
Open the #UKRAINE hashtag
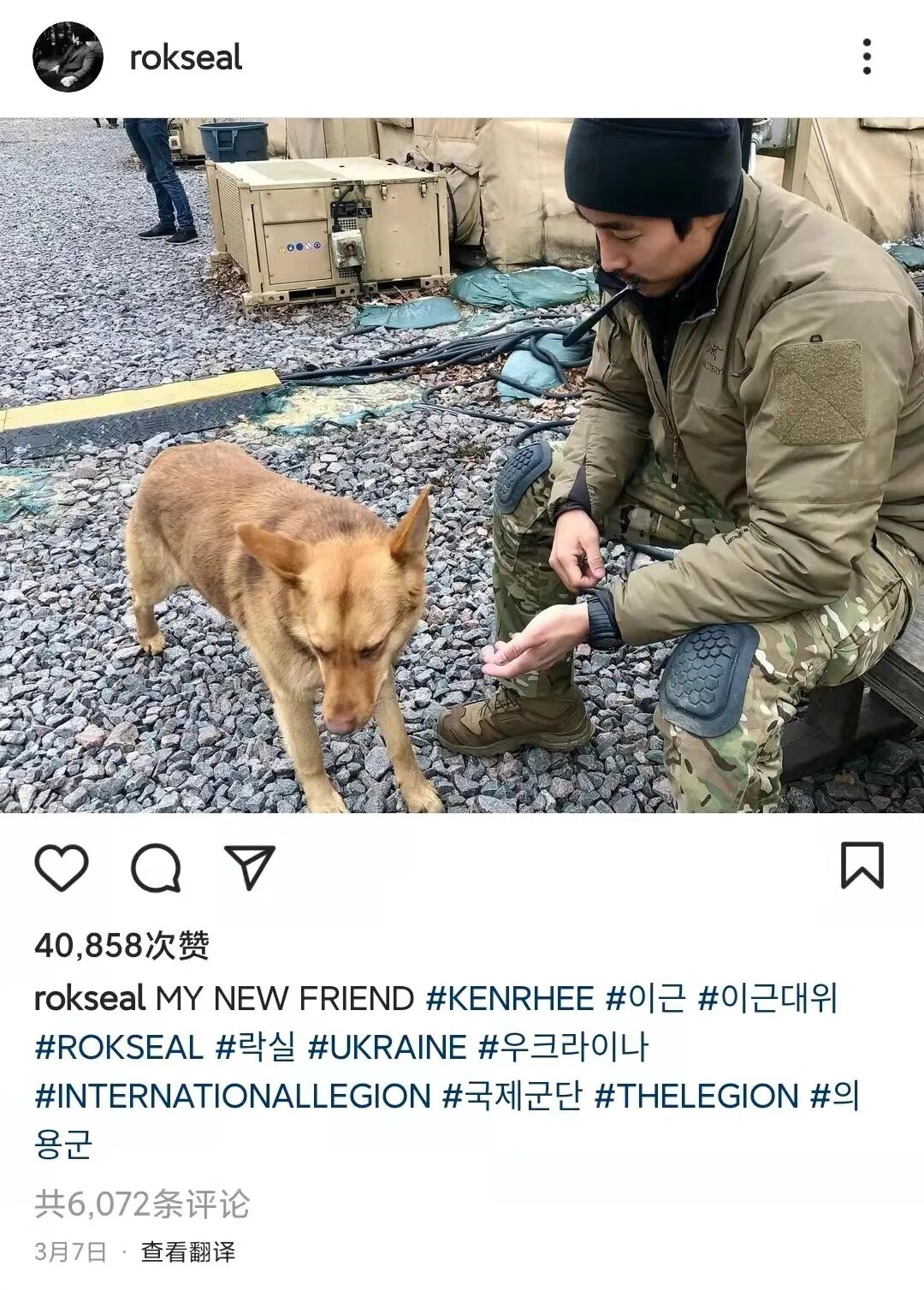(387, 1048)
